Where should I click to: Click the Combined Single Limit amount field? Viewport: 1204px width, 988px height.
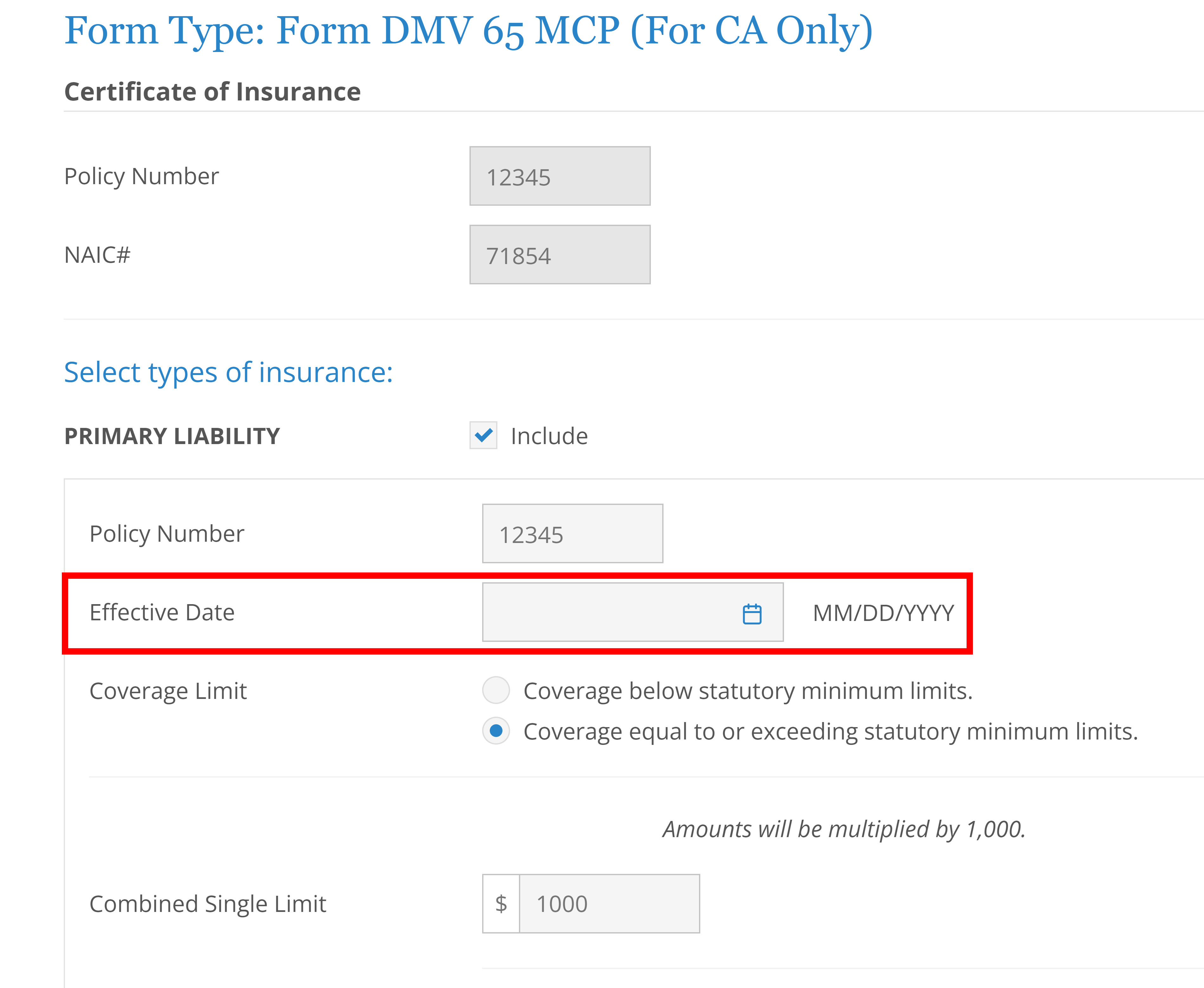tap(609, 904)
